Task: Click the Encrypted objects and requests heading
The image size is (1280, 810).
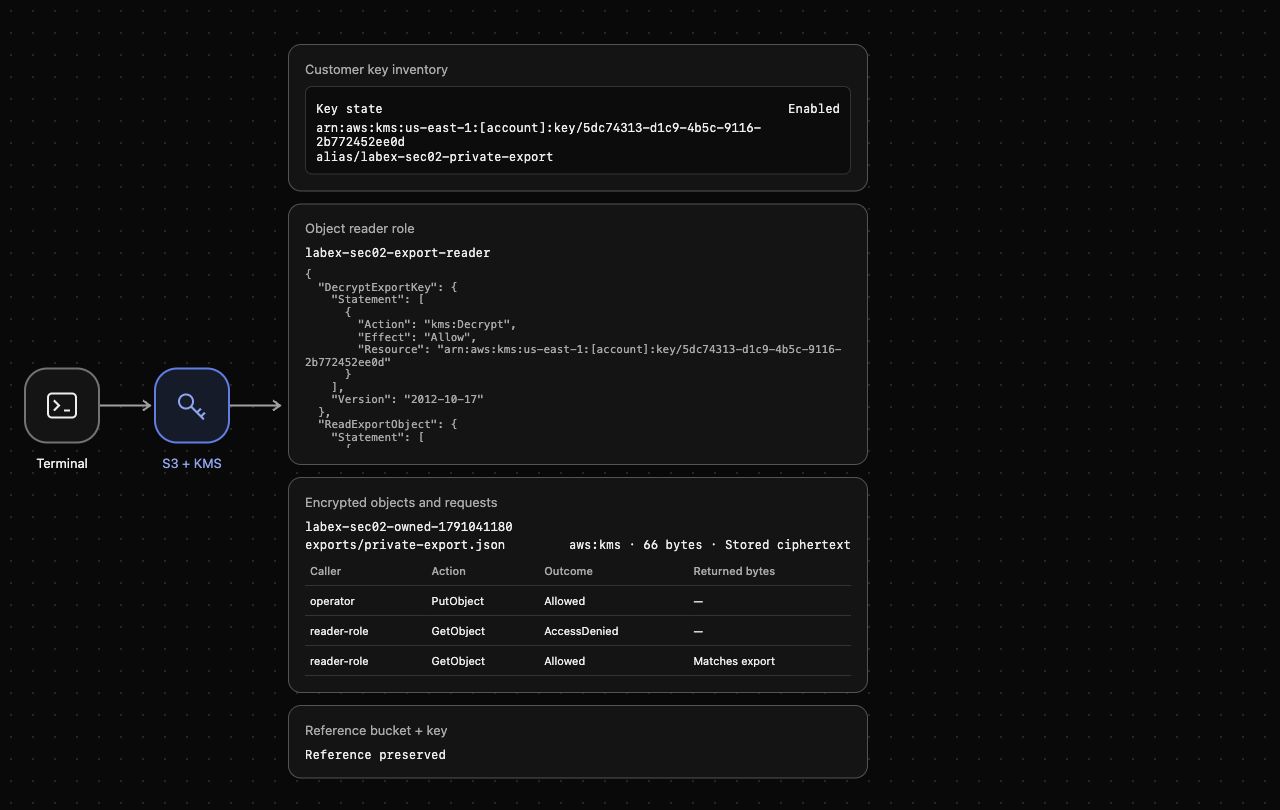Action: 401,503
